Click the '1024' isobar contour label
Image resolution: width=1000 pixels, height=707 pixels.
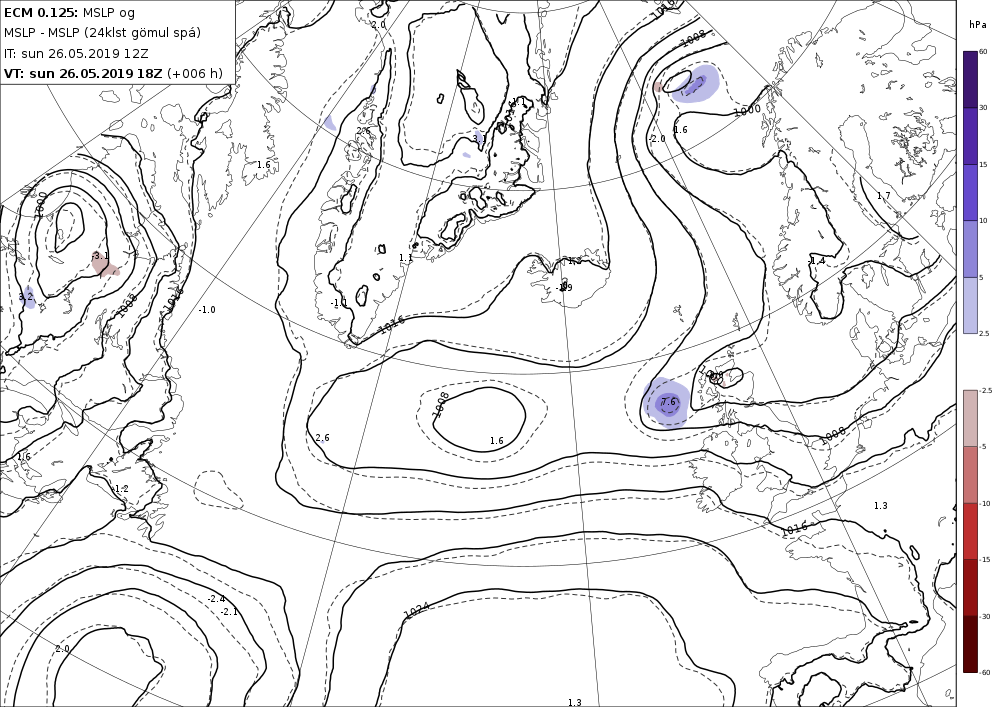coord(416,611)
